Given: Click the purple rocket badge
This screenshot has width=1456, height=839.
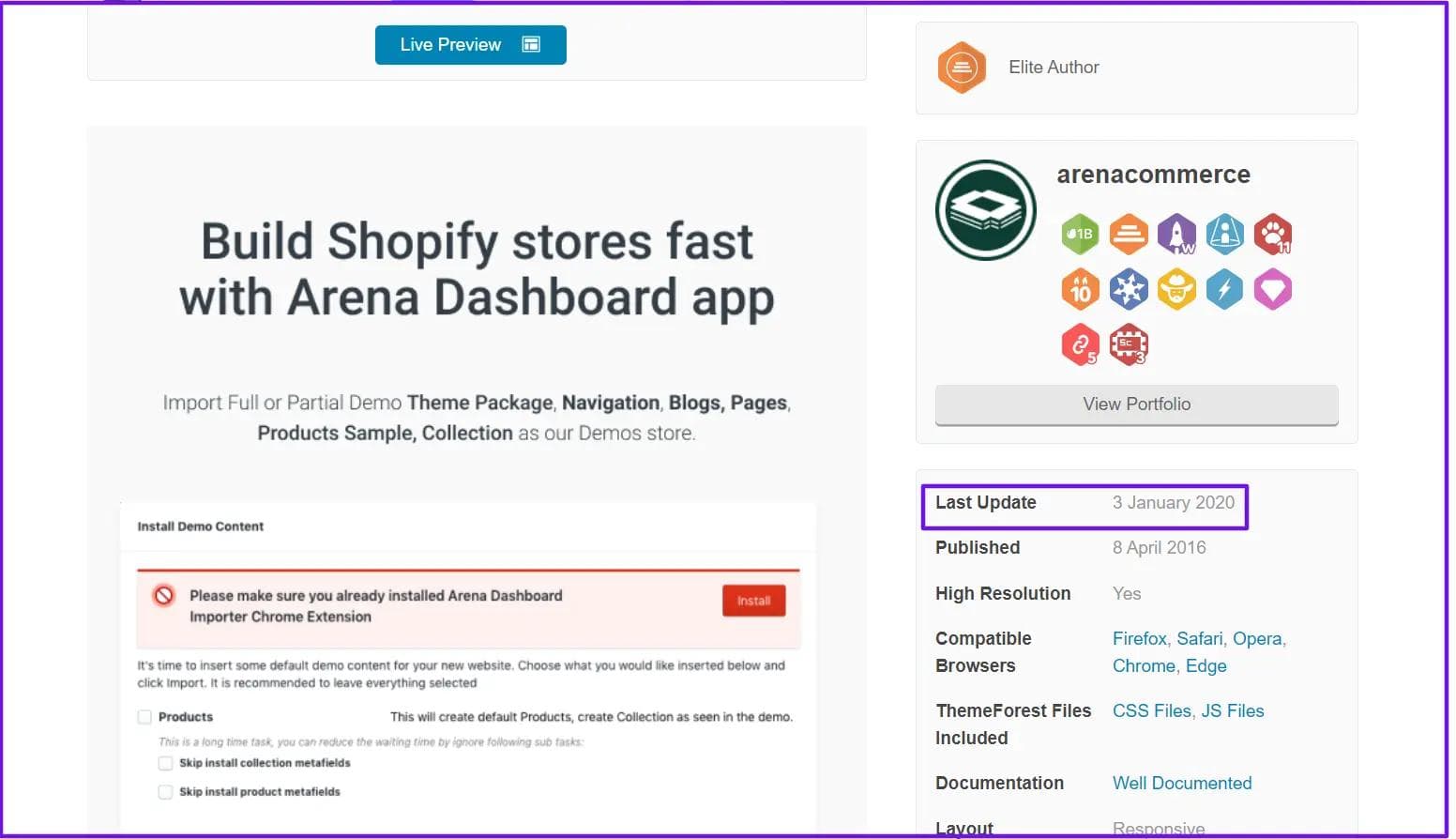Looking at the screenshot, I should (1176, 234).
